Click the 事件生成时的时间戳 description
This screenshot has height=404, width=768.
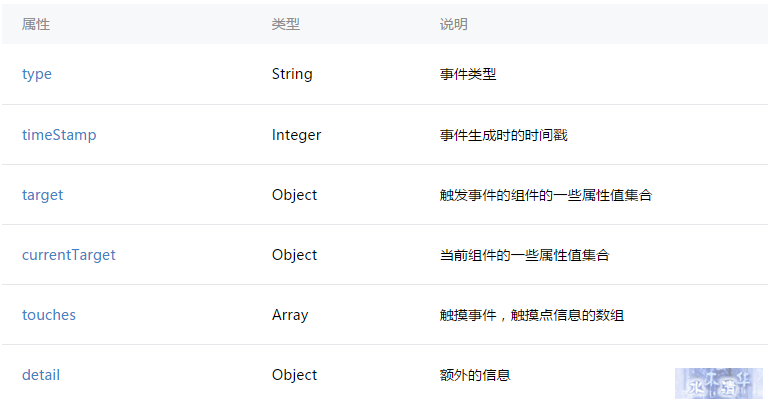coord(504,135)
